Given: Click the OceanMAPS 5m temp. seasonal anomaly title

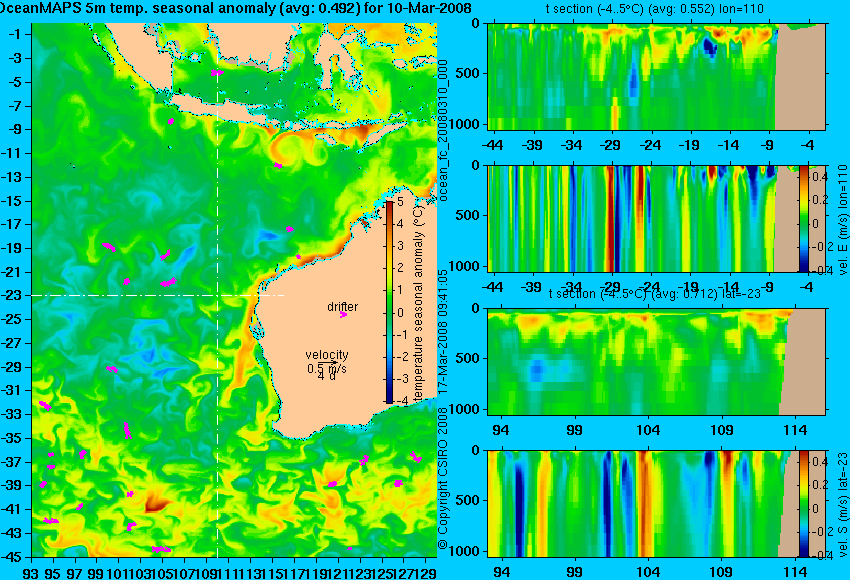Looking at the screenshot, I should click(235, 8).
